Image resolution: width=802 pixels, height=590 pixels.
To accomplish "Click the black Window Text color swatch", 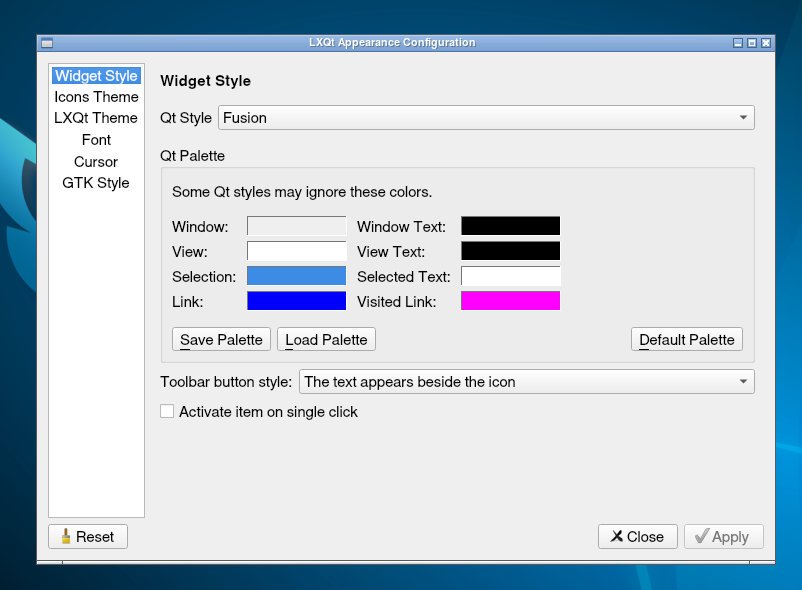I will pos(510,227).
